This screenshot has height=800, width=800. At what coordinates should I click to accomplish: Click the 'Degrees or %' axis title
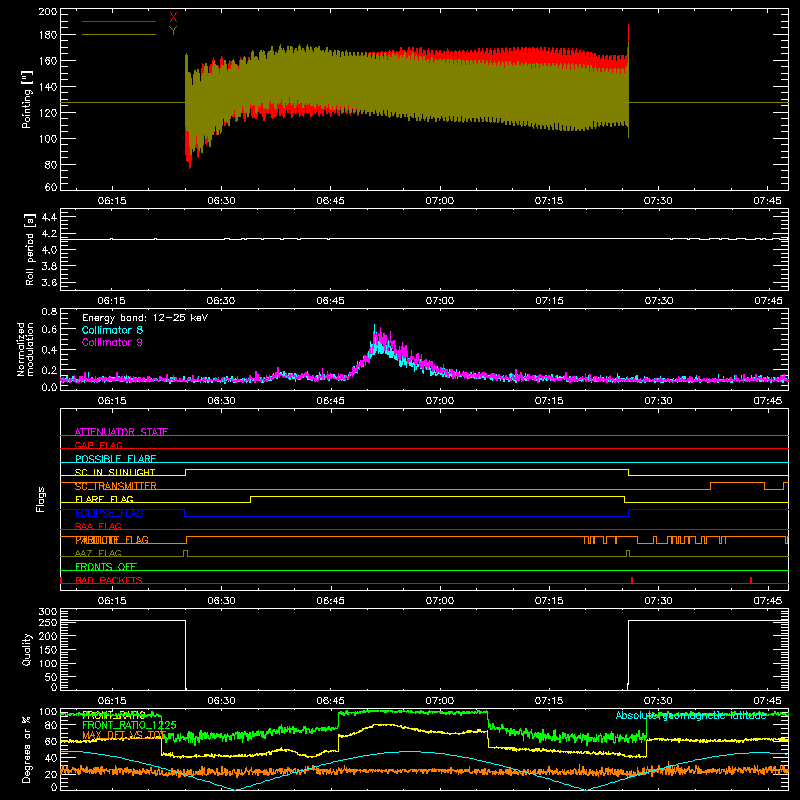[27, 749]
